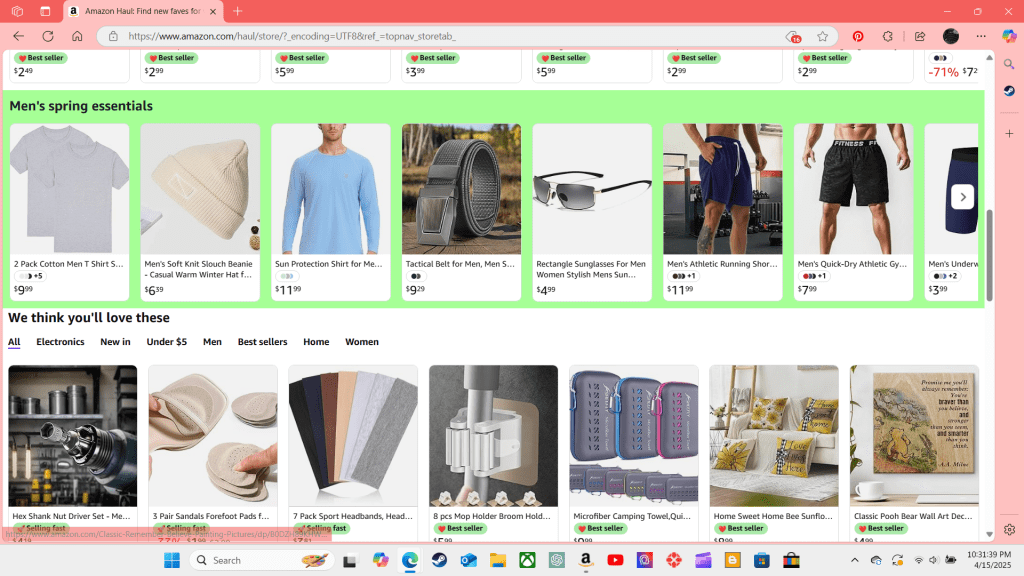The image size is (1024, 576).
Task: Open Edge sidebar settings gear
Action: click(x=1009, y=529)
